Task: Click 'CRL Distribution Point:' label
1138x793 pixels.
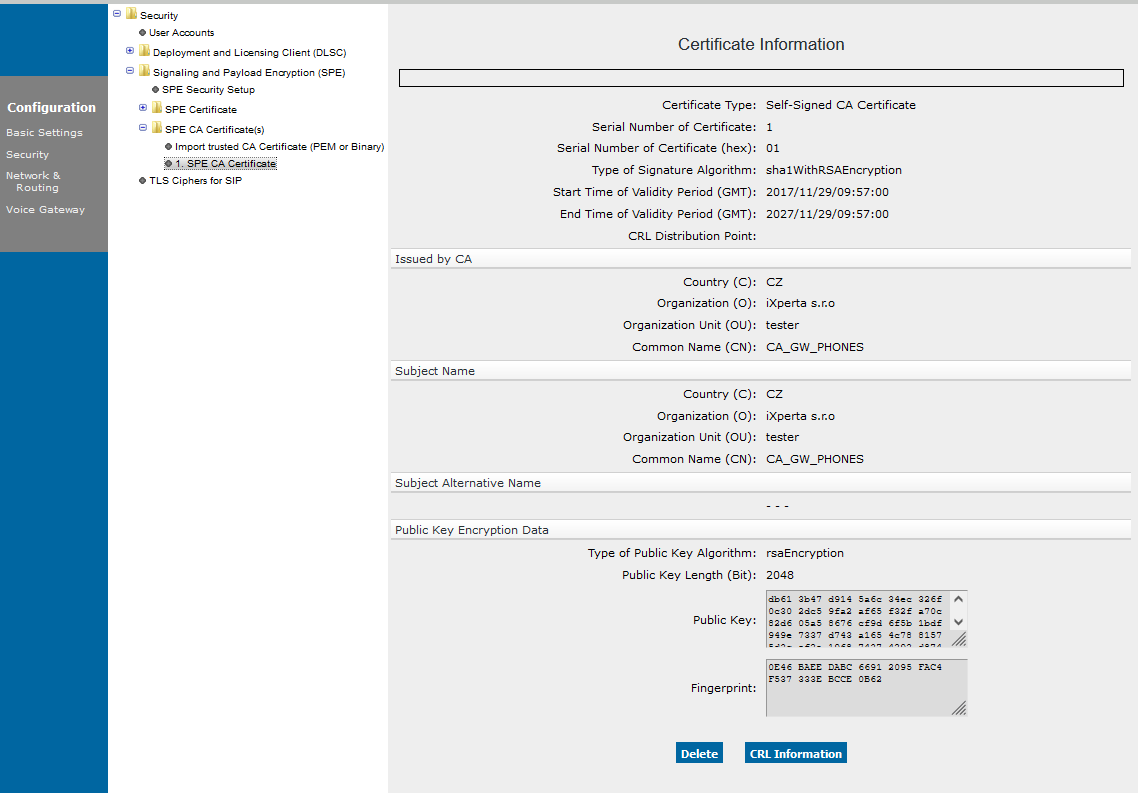Action: 692,237
